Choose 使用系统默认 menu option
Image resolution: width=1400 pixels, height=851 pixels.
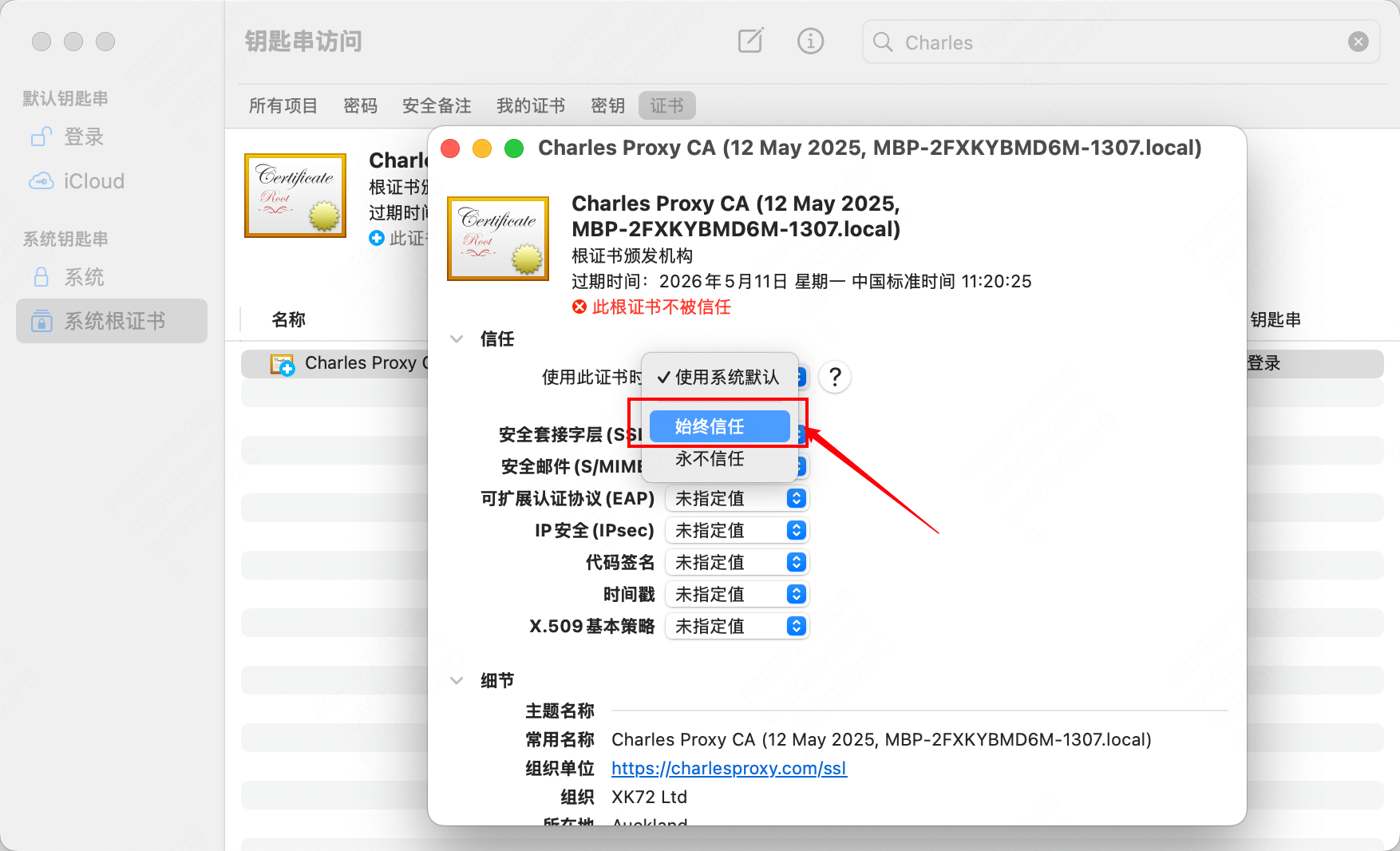point(719,377)
